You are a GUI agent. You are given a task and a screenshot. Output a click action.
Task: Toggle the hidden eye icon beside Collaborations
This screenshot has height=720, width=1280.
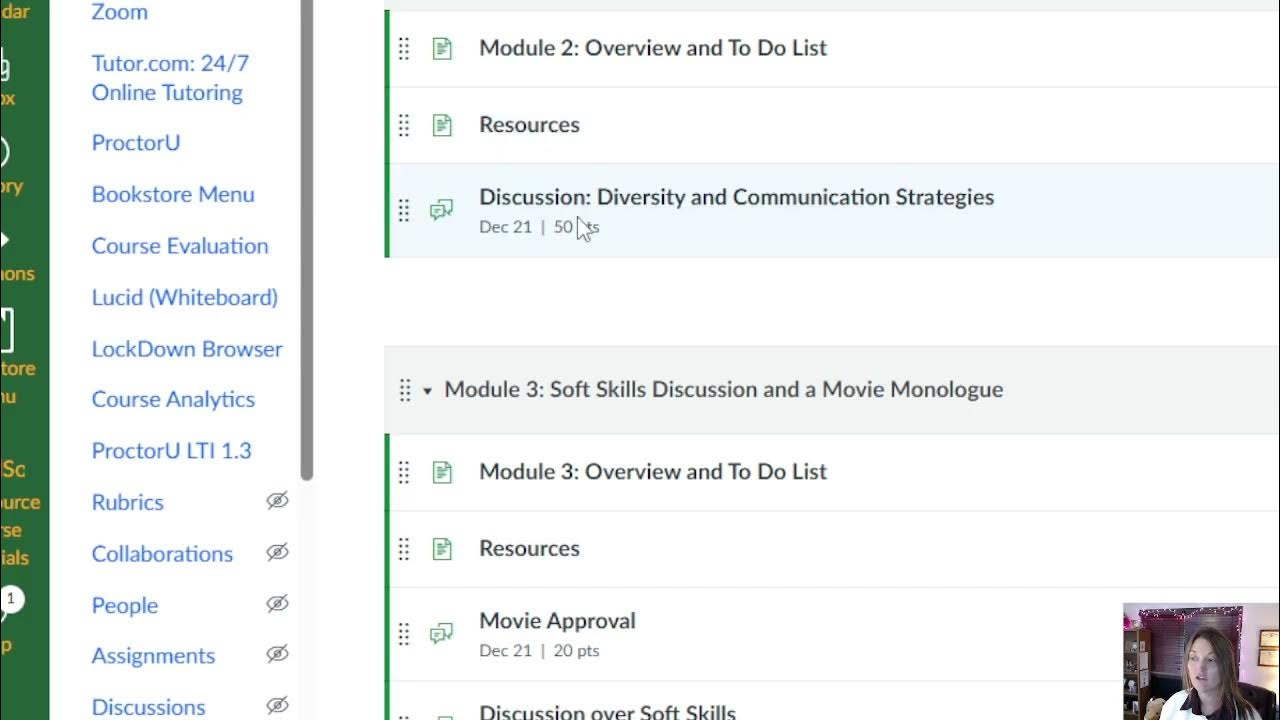point(277,553)
